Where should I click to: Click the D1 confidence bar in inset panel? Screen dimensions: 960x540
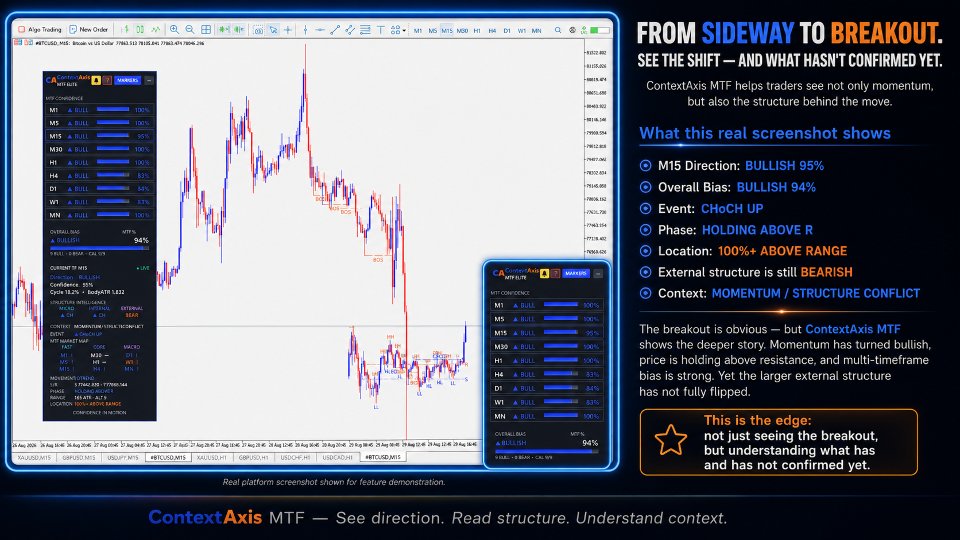pos(561,388)
